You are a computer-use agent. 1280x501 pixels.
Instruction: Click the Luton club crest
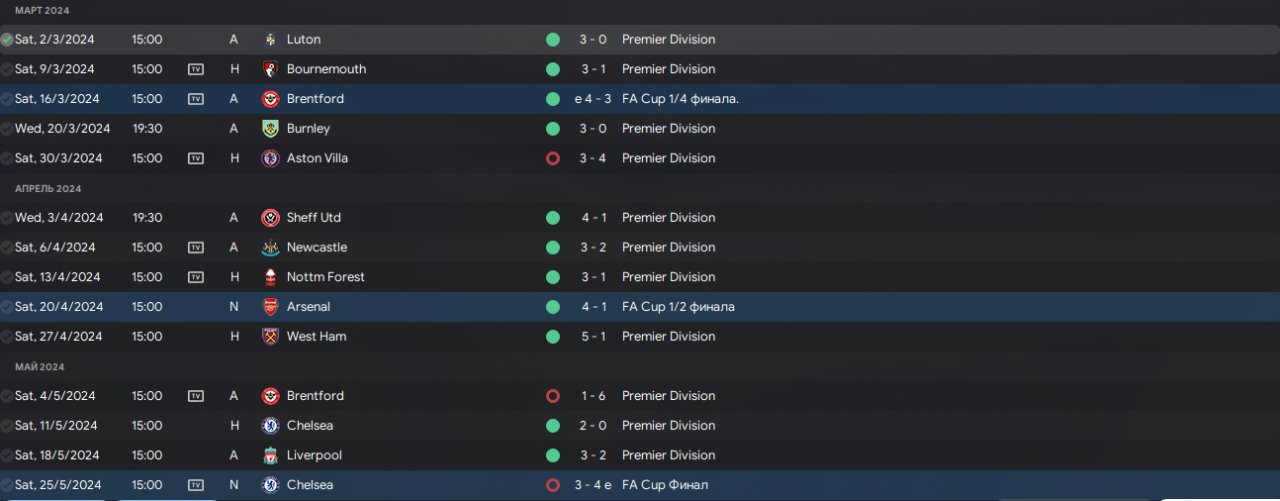(x=270, y=40)
